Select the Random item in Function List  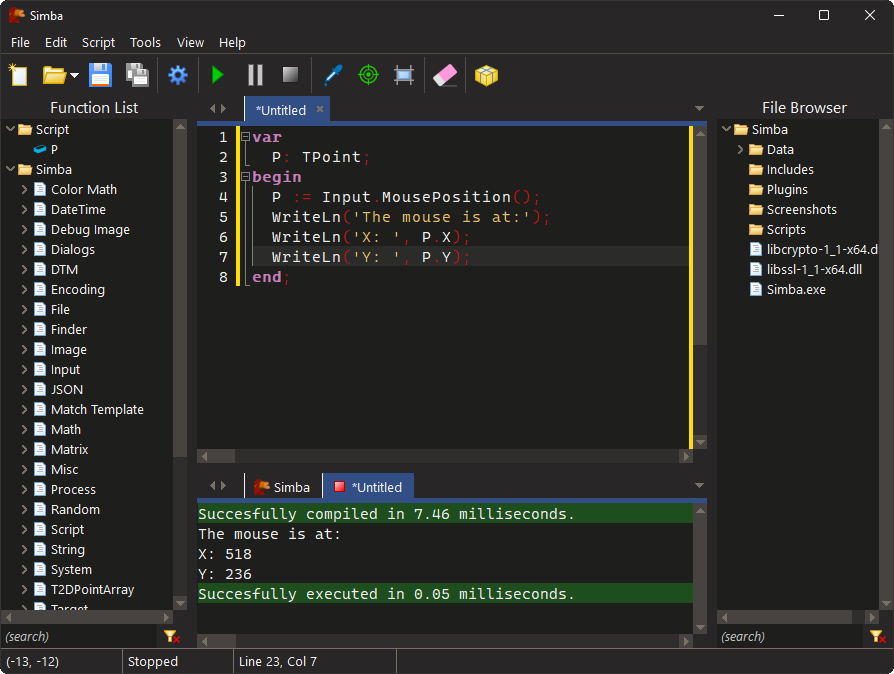tap(75, 510)
